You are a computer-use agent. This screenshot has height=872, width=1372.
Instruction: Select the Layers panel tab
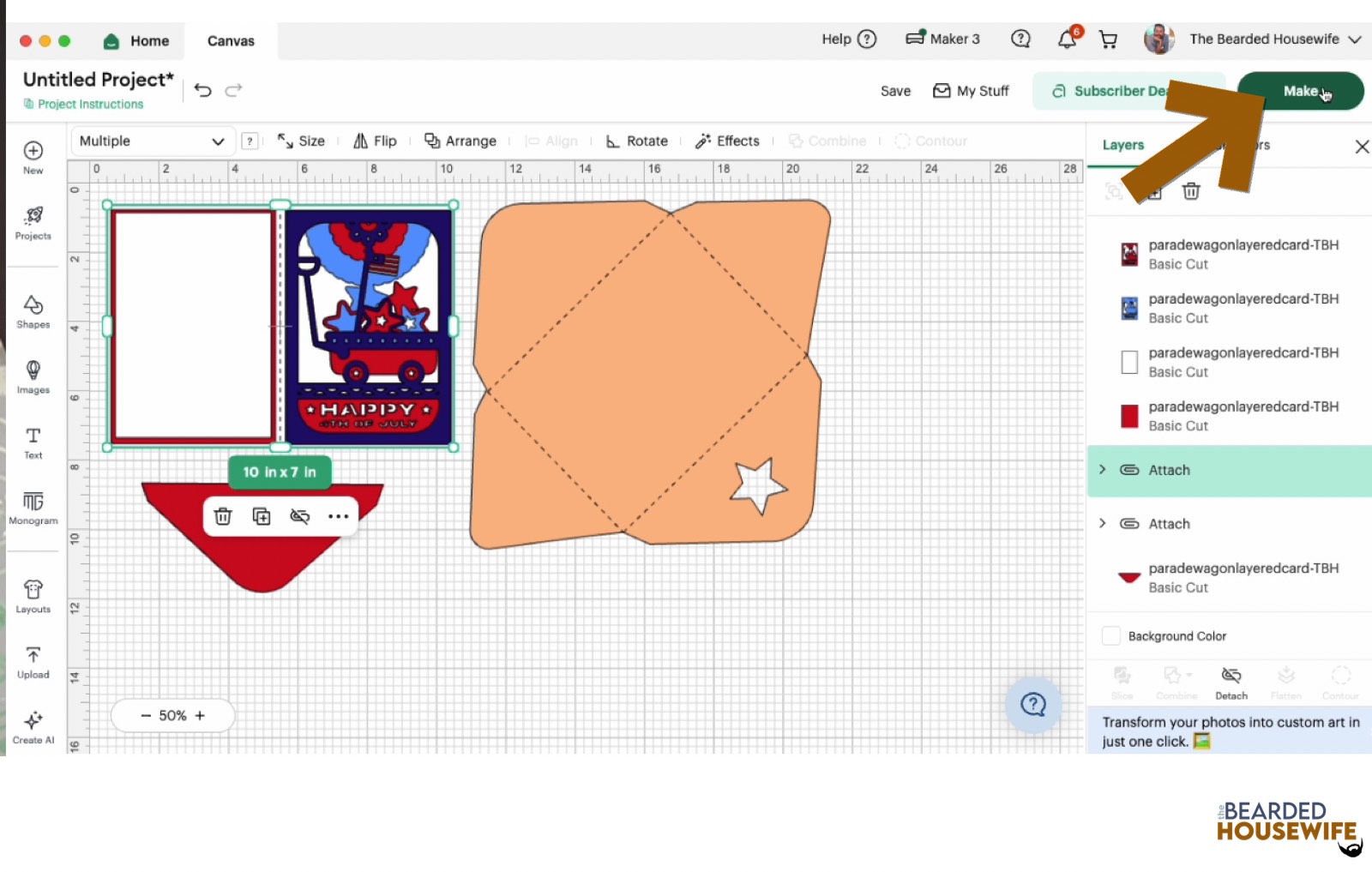(x=1123, y=145)
